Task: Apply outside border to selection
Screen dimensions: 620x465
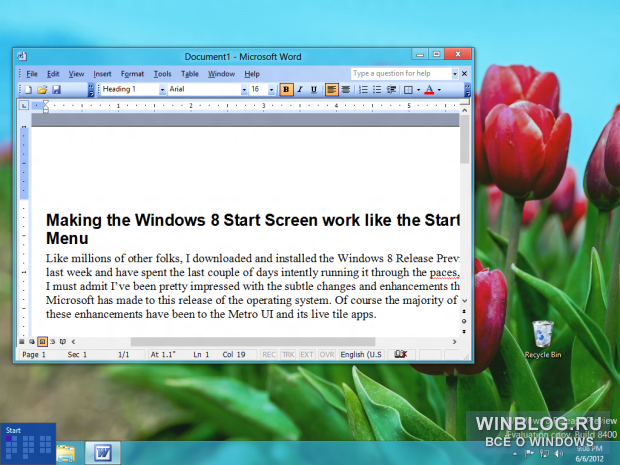Action: coord(408,90)
